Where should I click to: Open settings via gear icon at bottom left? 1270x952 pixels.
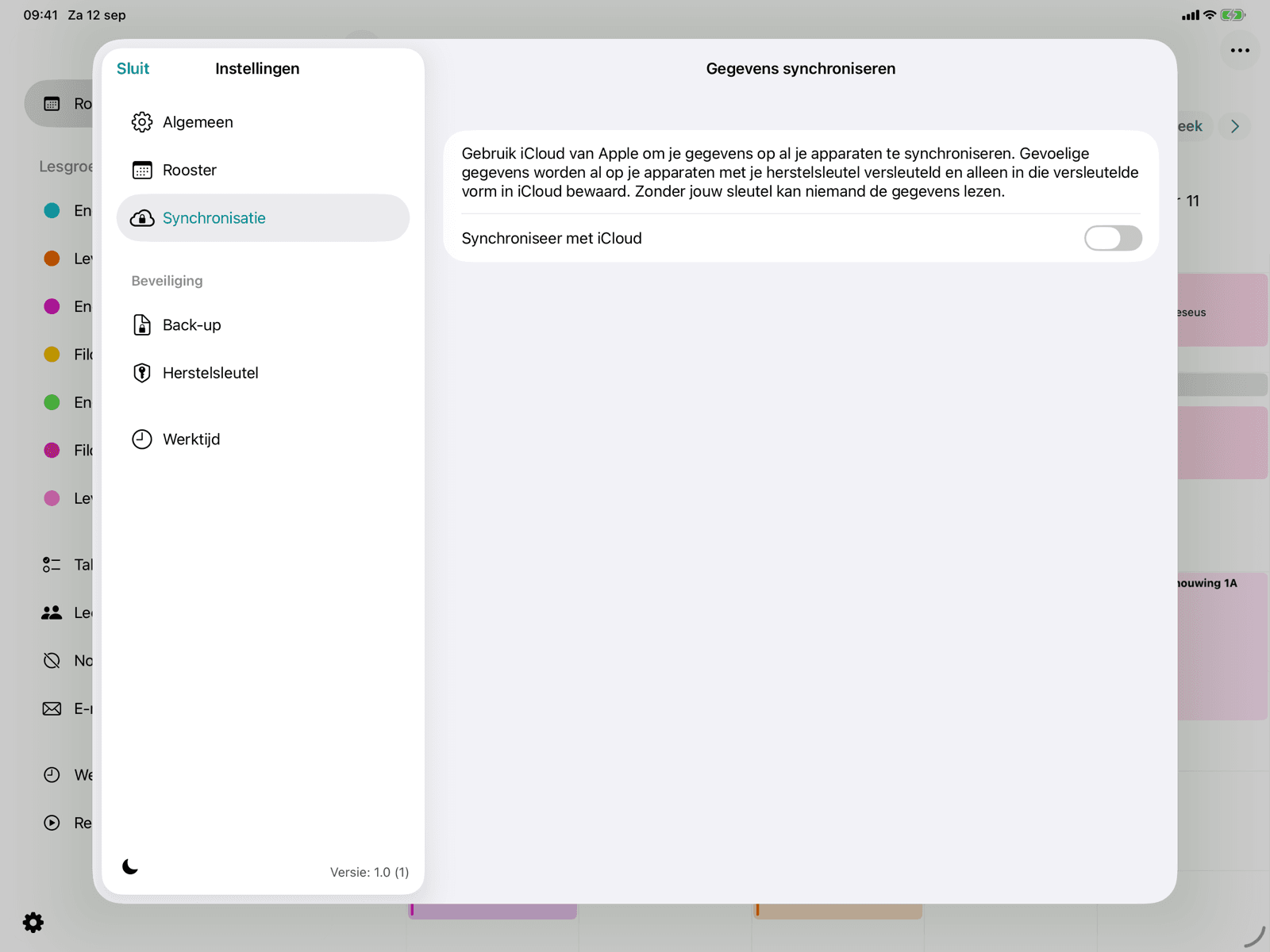tap(33, 923)
